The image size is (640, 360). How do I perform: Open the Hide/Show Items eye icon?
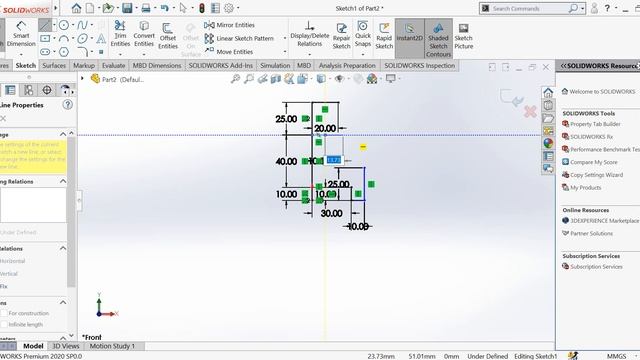click(x=339, y=79)
